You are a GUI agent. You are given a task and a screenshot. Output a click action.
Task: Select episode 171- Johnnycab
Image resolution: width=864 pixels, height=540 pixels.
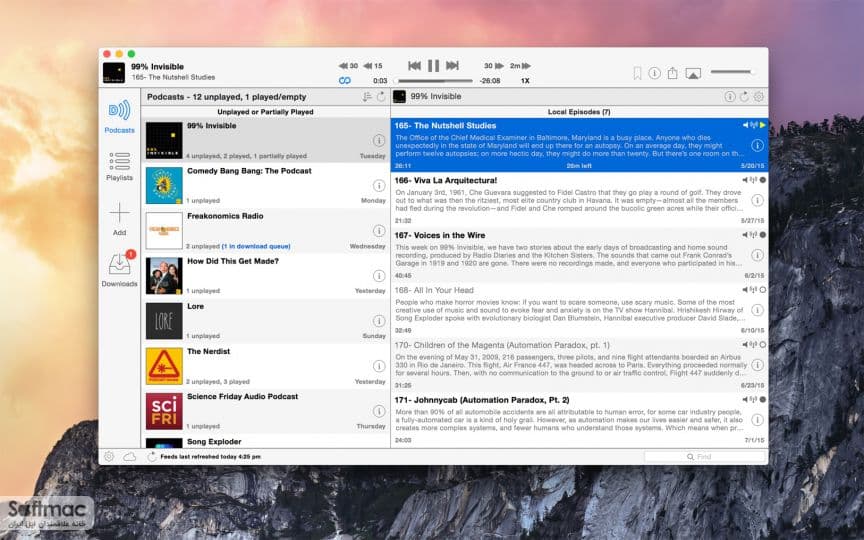(579, 419)
